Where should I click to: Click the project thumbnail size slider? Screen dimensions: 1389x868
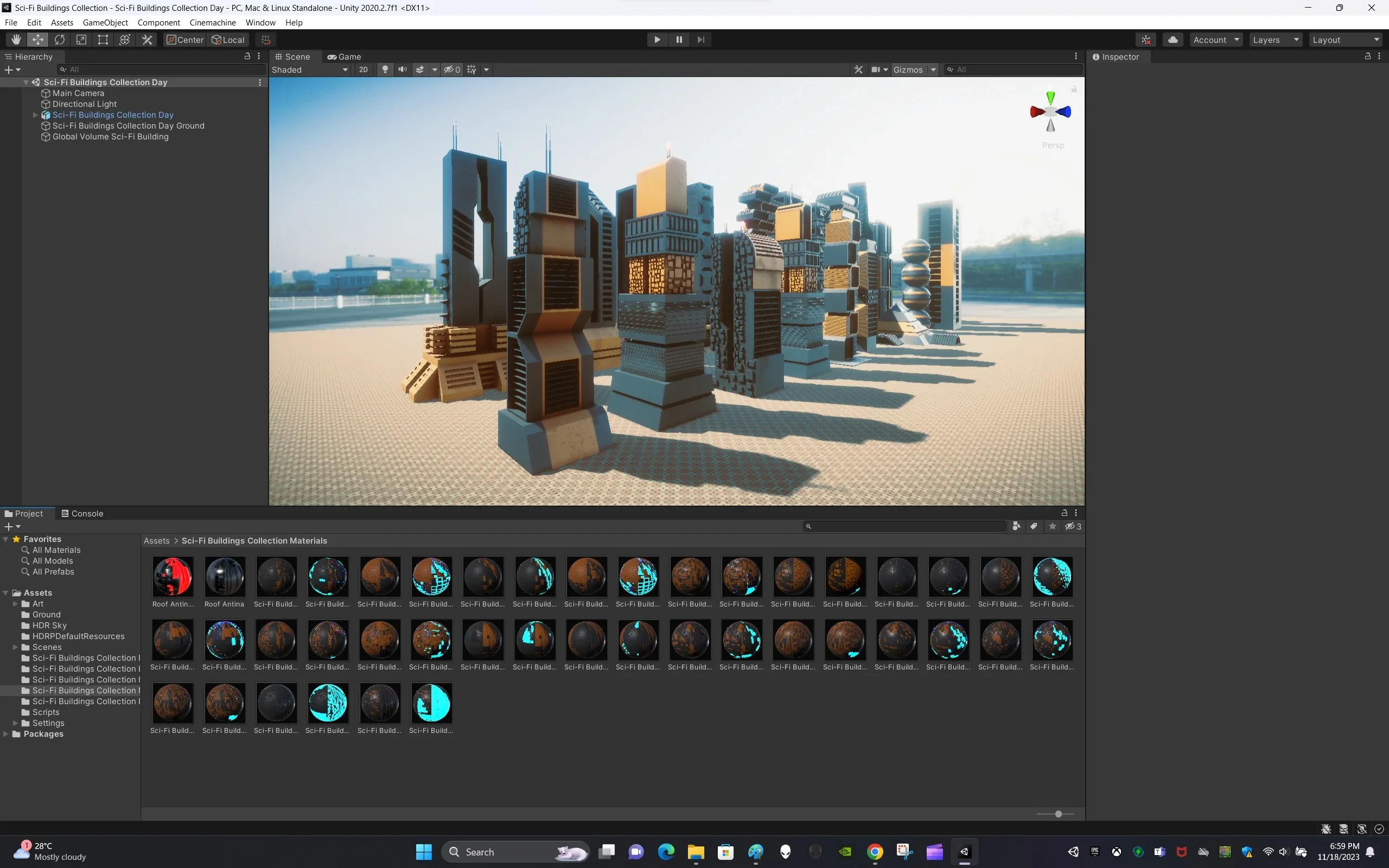point(1058,813)
